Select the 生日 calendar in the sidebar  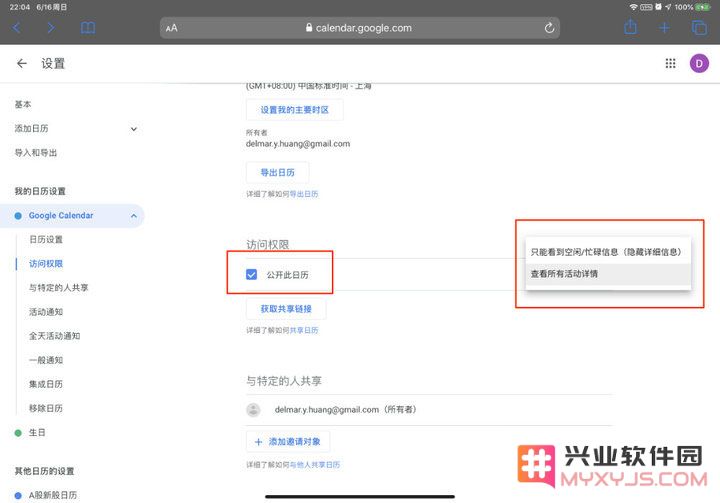(37, 432)
